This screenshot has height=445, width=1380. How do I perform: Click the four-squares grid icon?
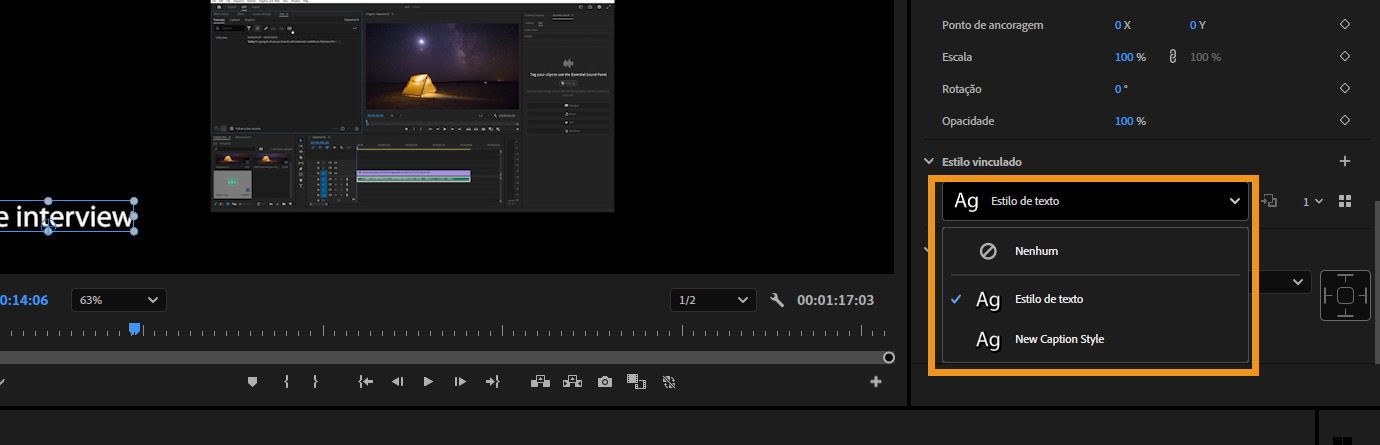[x=1345, y=201]
